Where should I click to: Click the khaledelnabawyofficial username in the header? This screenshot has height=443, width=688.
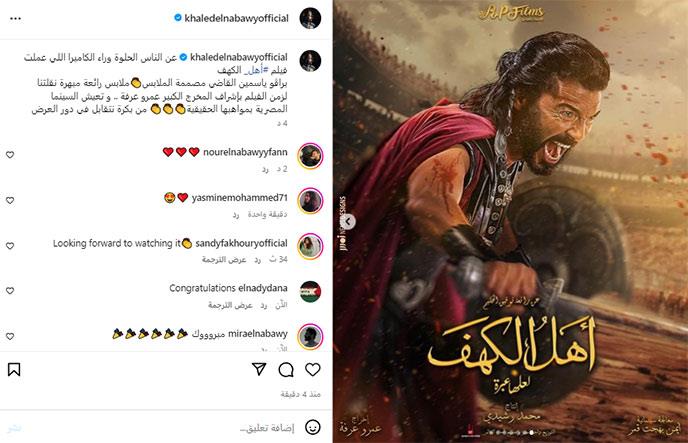[x=236, y=18]
